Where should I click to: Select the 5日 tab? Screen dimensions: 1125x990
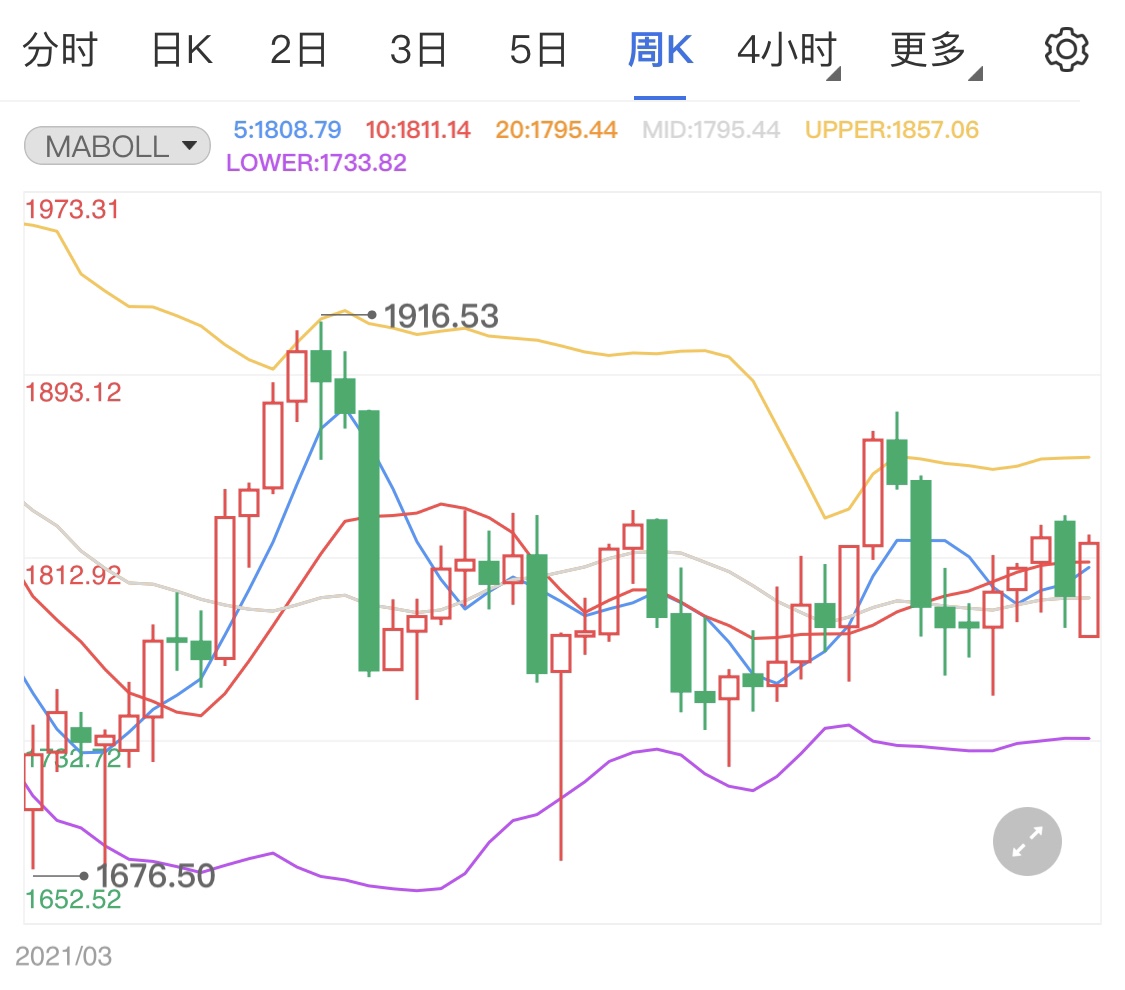click(538, 50)
